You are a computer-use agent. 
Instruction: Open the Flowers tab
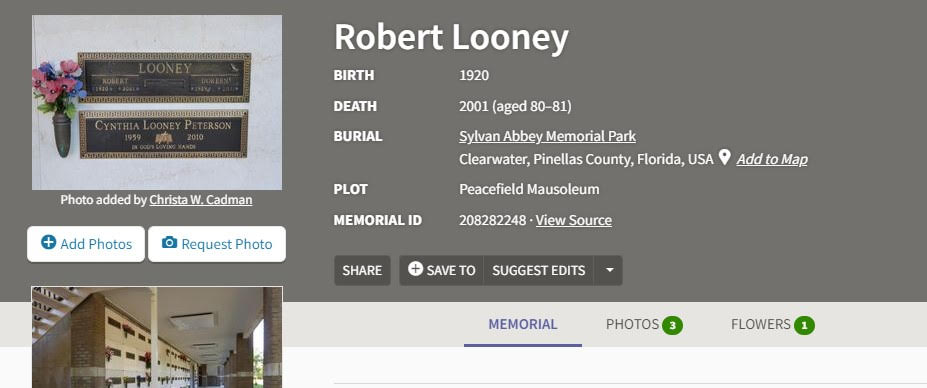tap(772, 324)
